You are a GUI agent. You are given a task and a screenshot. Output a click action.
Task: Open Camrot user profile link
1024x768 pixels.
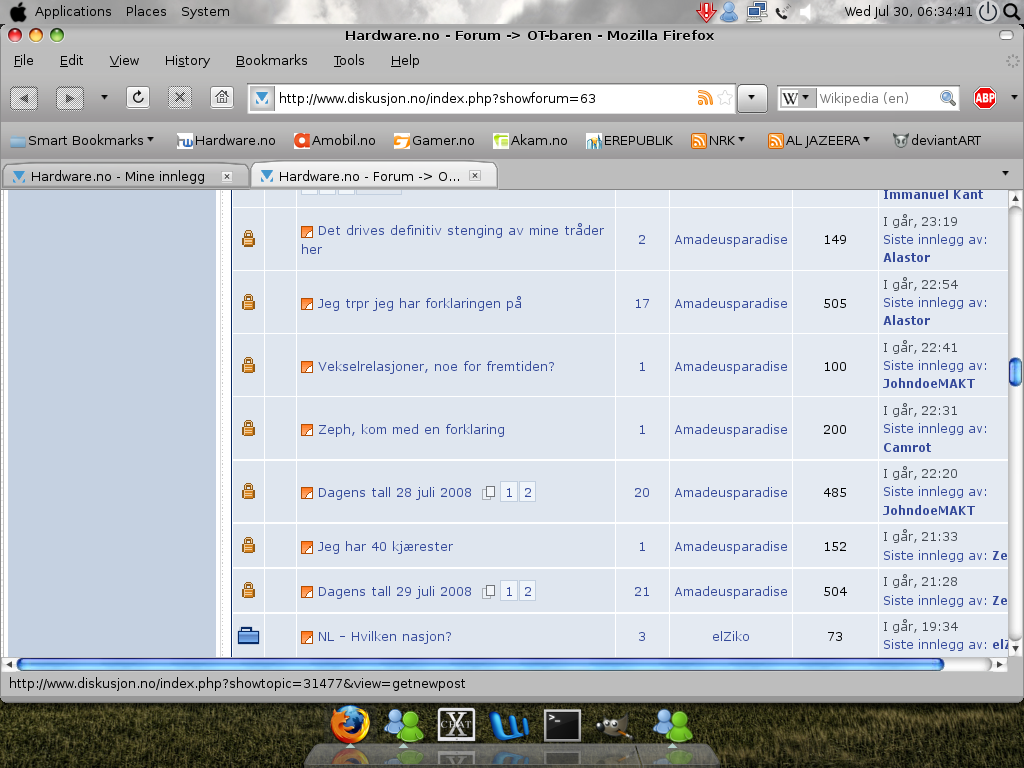[907, 447]
